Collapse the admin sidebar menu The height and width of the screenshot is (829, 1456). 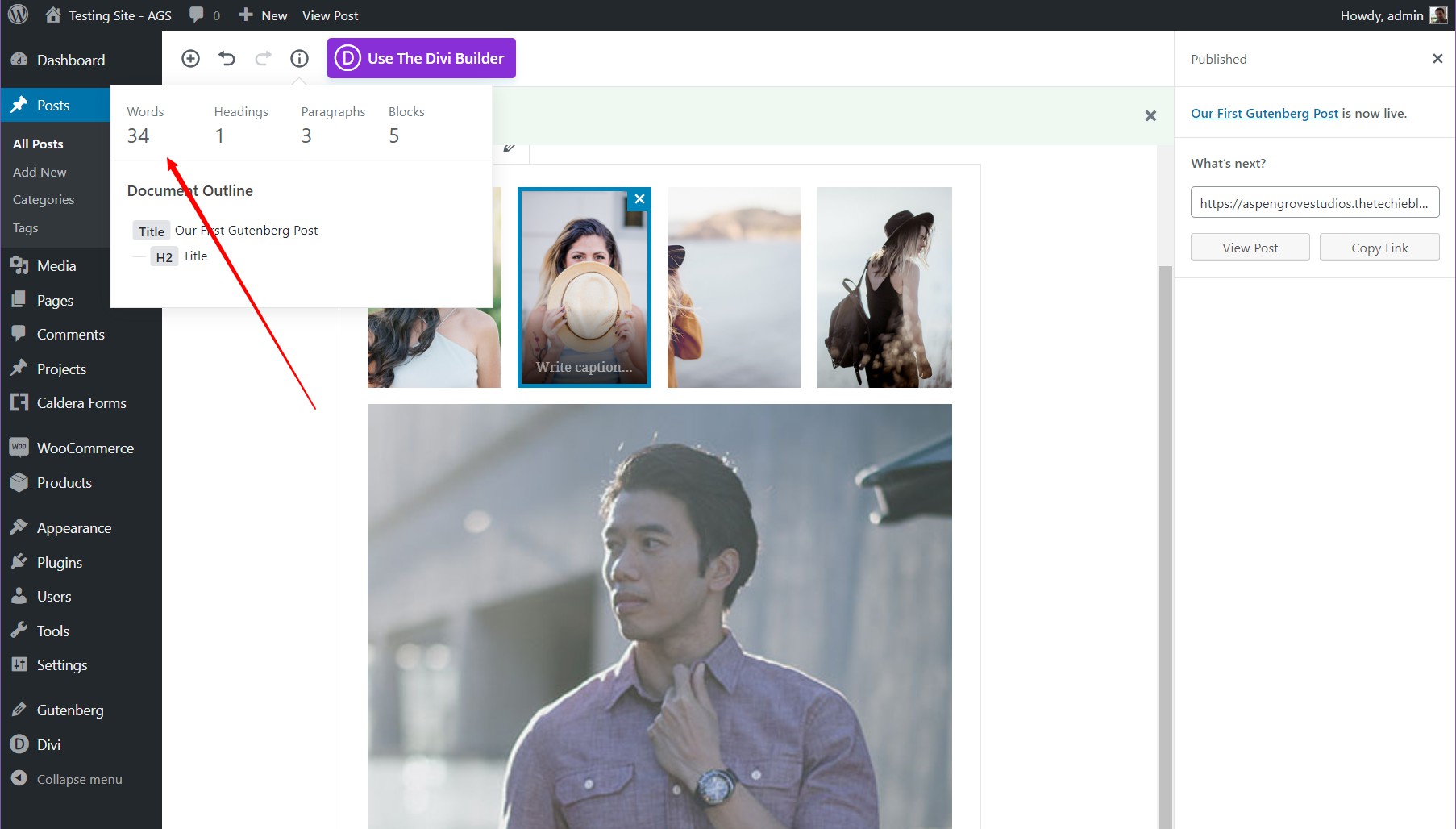coord(67,779)
